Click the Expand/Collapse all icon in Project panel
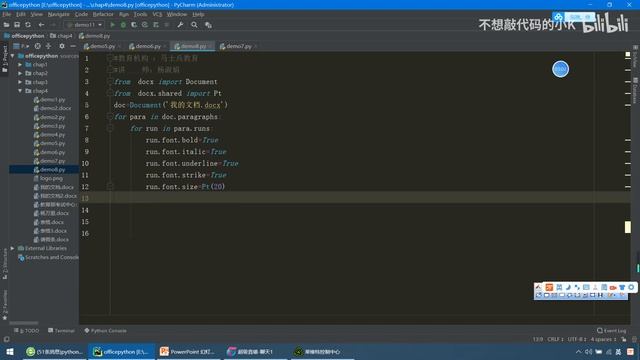The height and width of the screenshot is (360, 640). click(x=49, y=47)
